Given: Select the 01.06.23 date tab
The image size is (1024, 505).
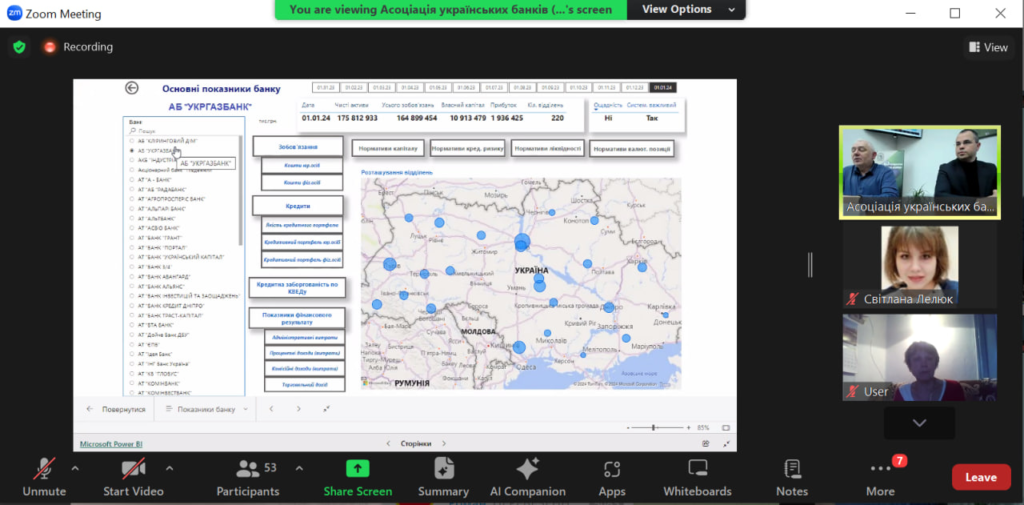Looking at the screenshot, I should pos(466,87).
